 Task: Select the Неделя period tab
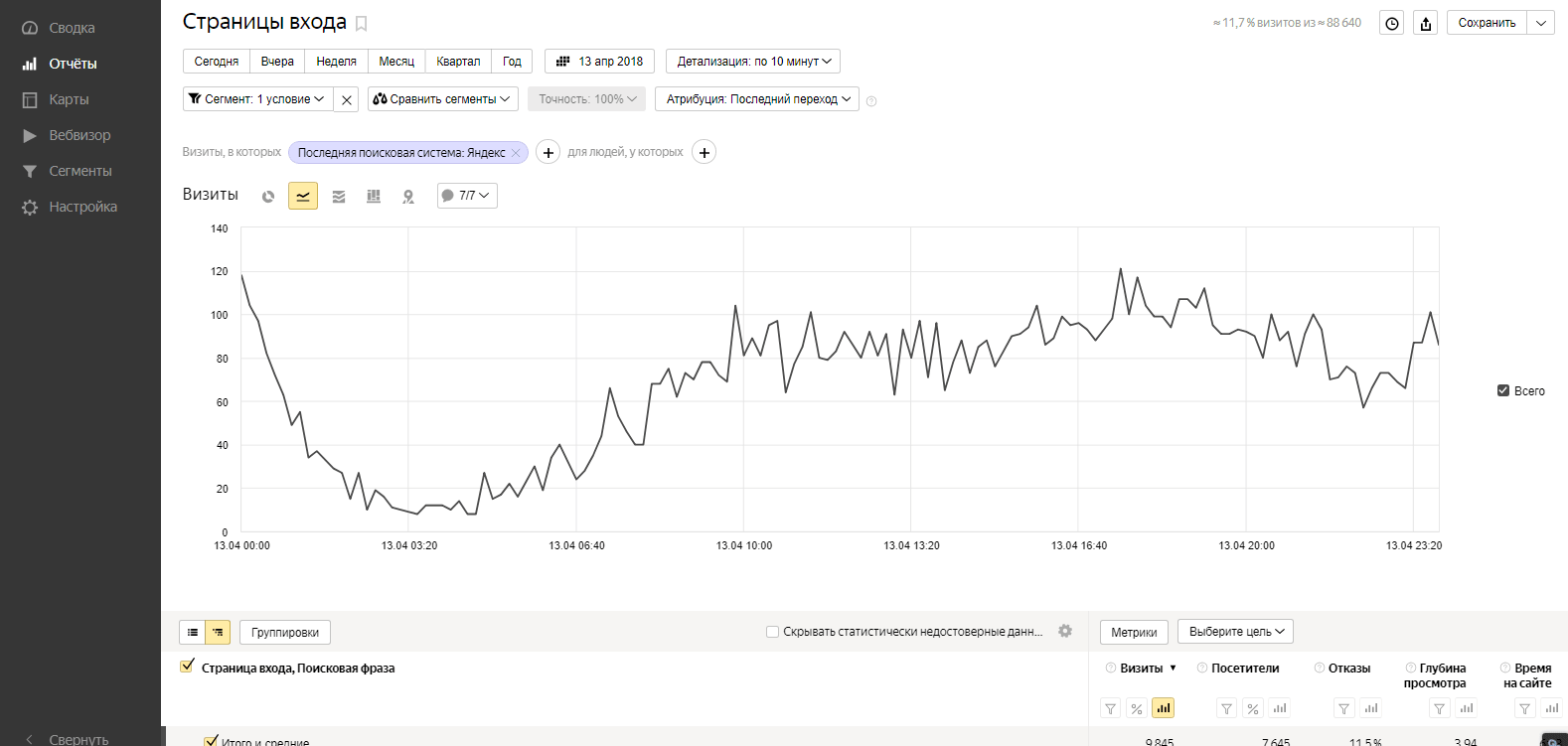pyautogui.click(x=336, y=62)
